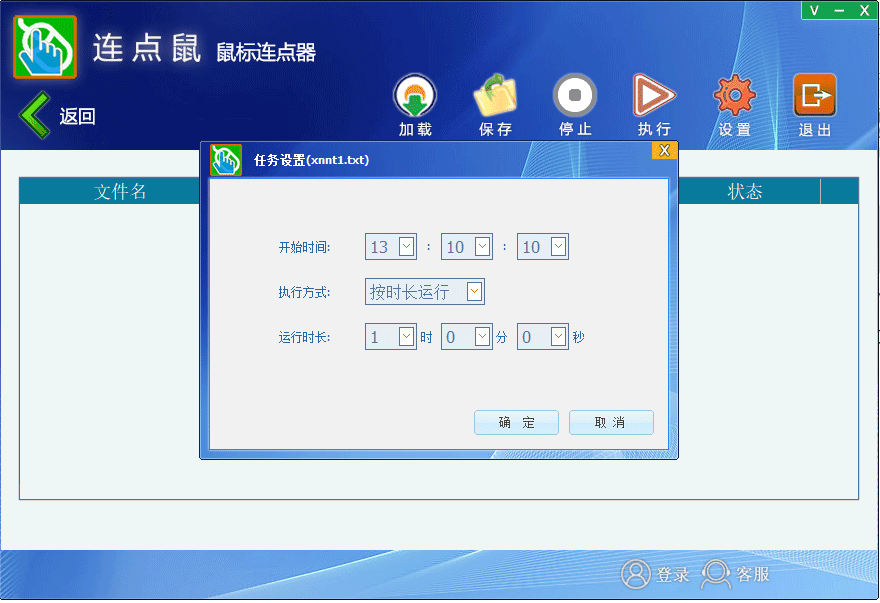Click the 加载 (load) toolbar icon
Viewport: 880px width, 603px height.
coord(415,95)
